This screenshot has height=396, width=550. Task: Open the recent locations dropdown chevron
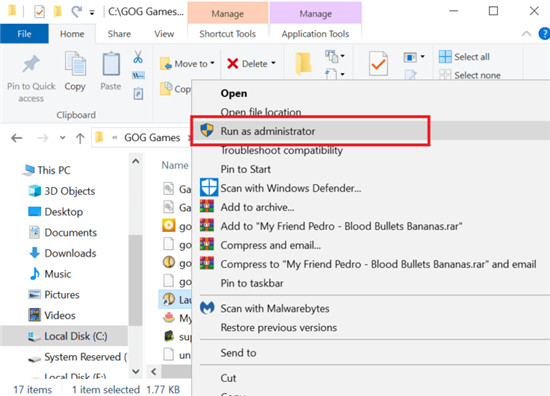coord(62,138)
